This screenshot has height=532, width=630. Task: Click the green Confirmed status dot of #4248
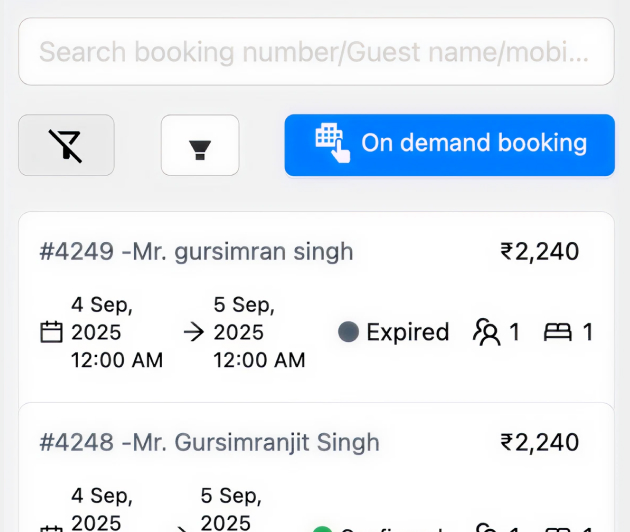322,529
